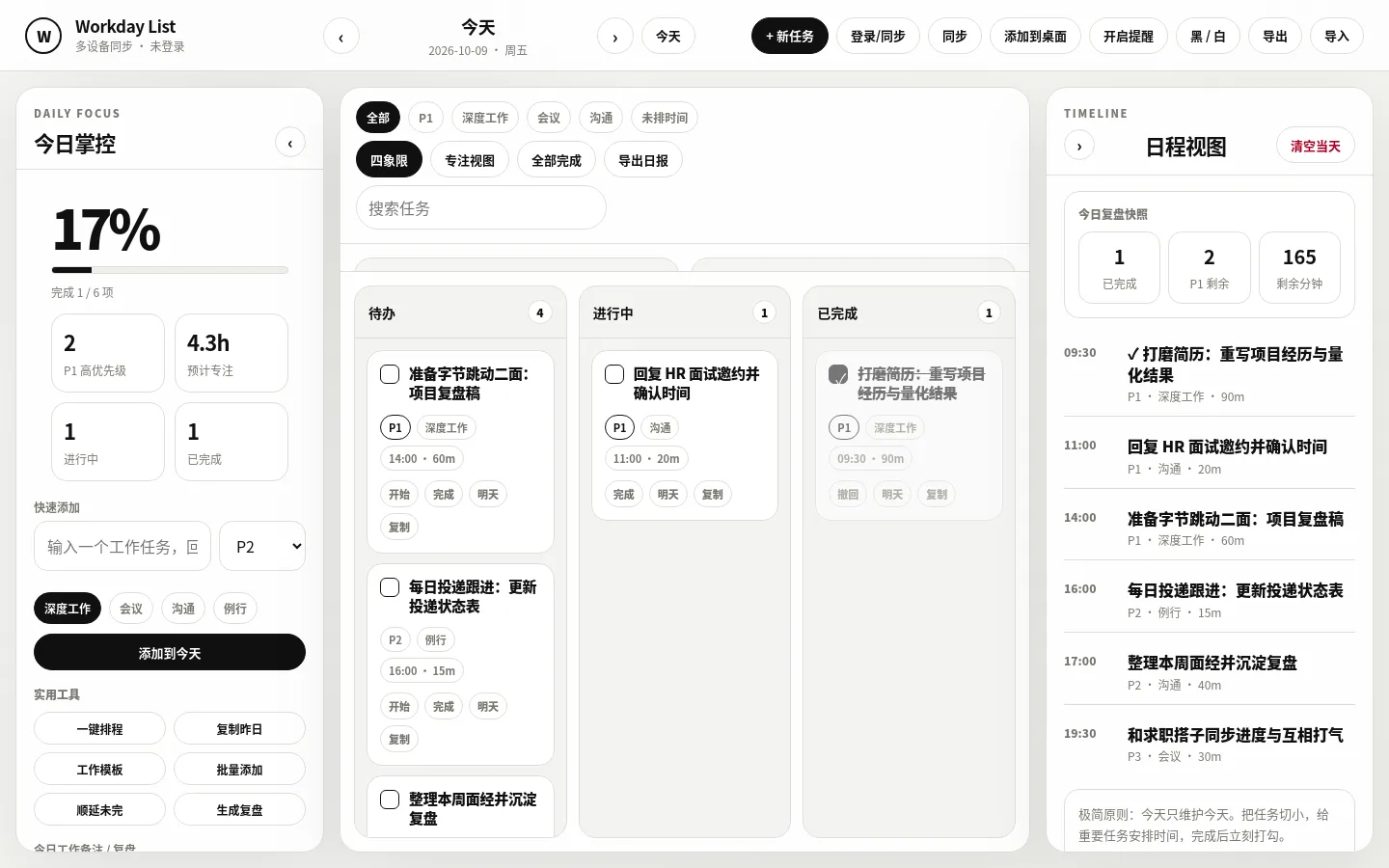Click 清空当天 button
Image resolution: width=1389 pixels, height=868 pixels.
coord(1316,146)
